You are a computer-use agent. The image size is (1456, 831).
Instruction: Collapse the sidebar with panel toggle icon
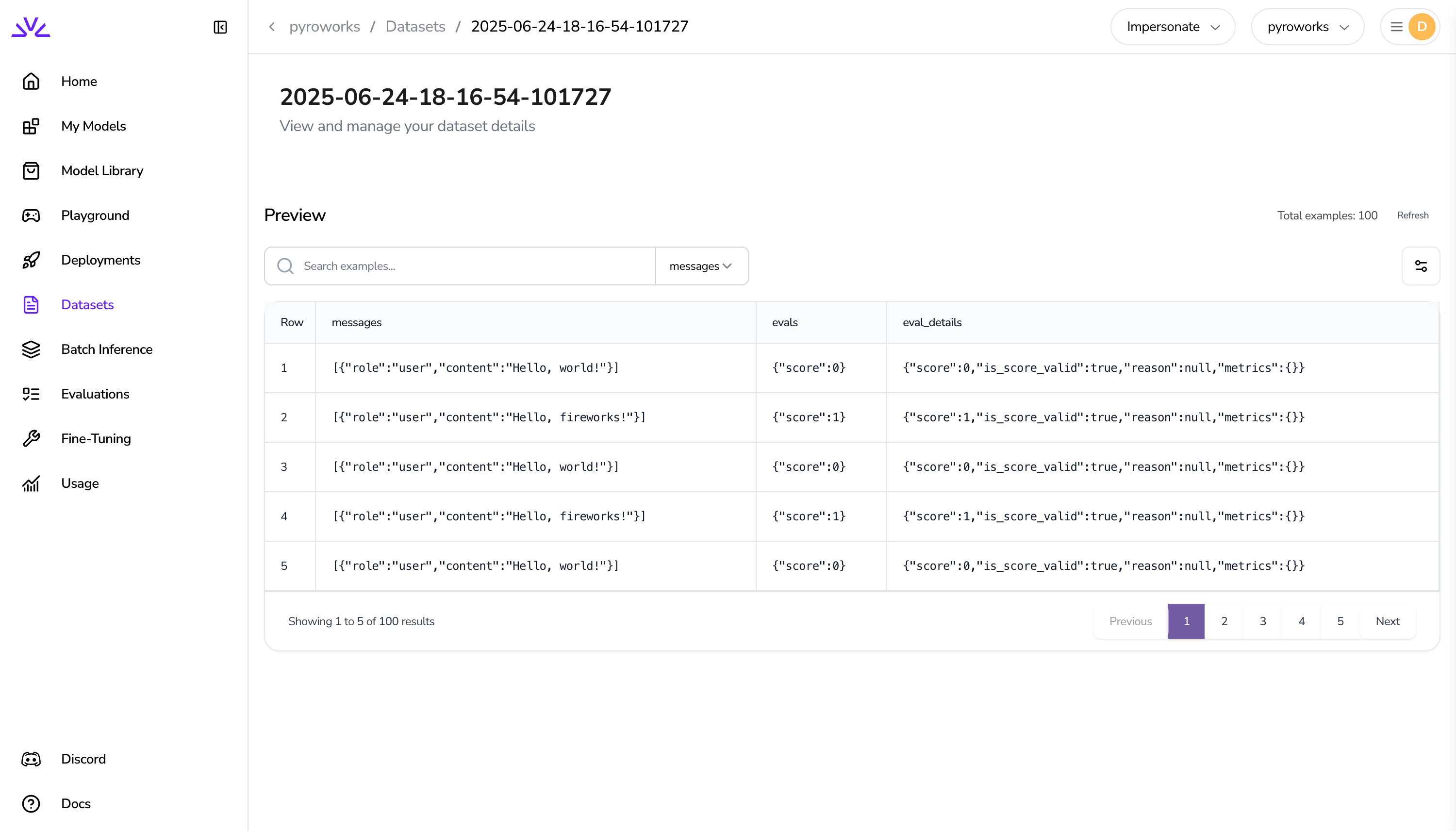pyautogui.click(x=220, y=27)
